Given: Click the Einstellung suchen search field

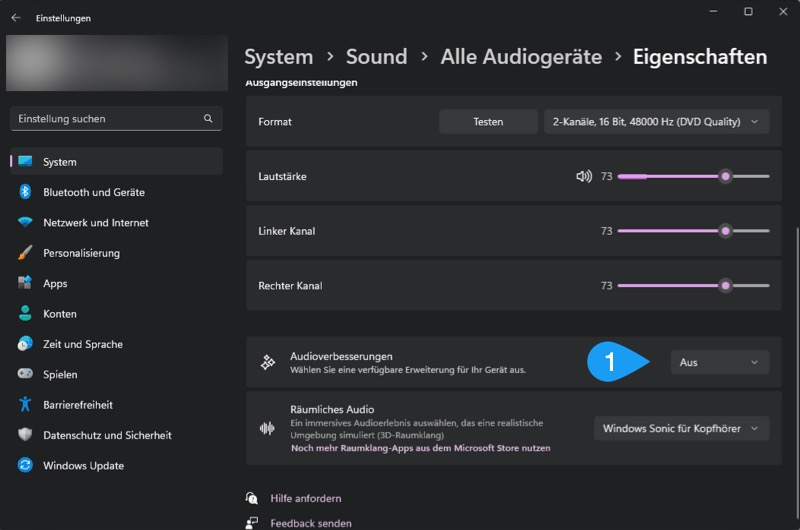Looking at the screenshot, I should coord(105,119).
